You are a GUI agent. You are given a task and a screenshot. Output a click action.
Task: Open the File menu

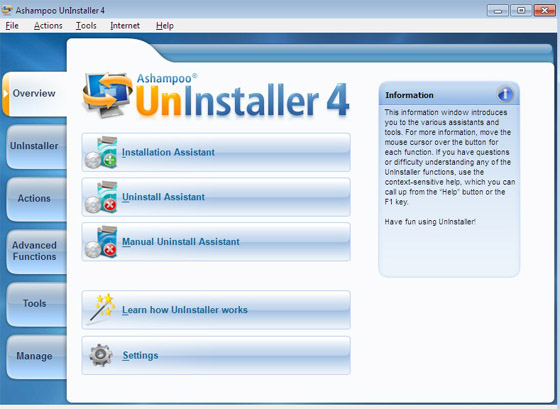pyautogui.click(x=12, y=26)
